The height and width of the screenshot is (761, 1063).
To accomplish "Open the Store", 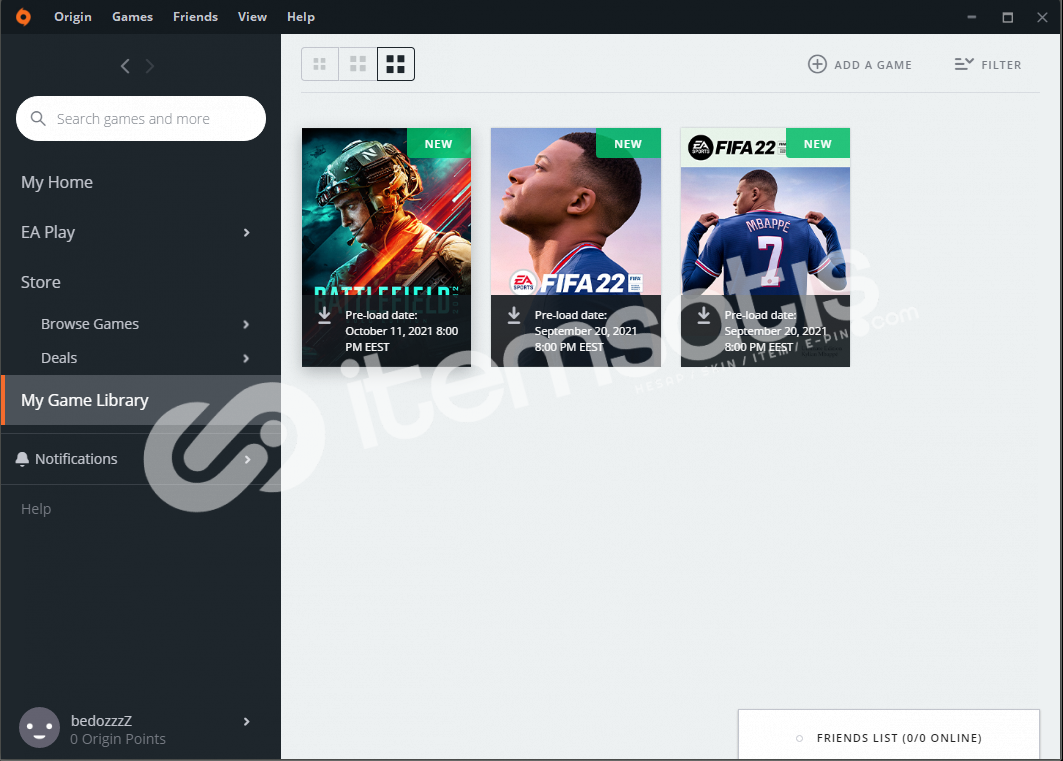I will (x=41, y=282).
